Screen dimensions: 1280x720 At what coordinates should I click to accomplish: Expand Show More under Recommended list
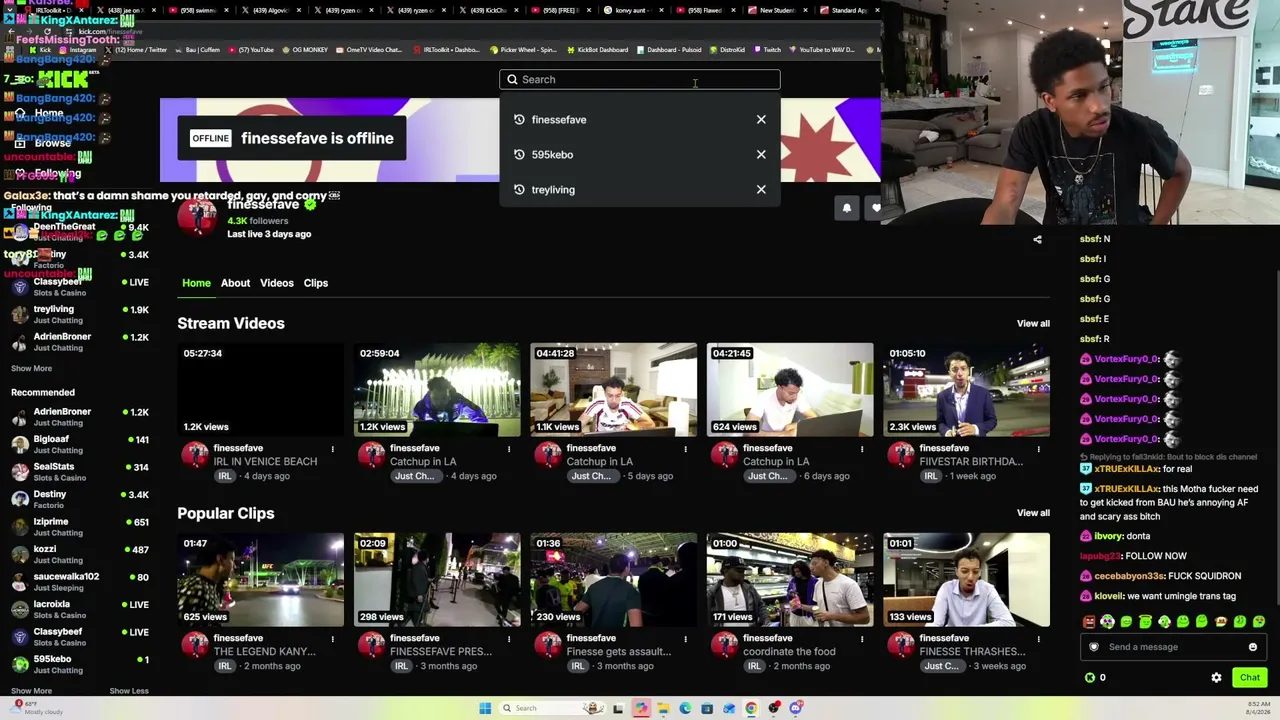click(31, 691)
